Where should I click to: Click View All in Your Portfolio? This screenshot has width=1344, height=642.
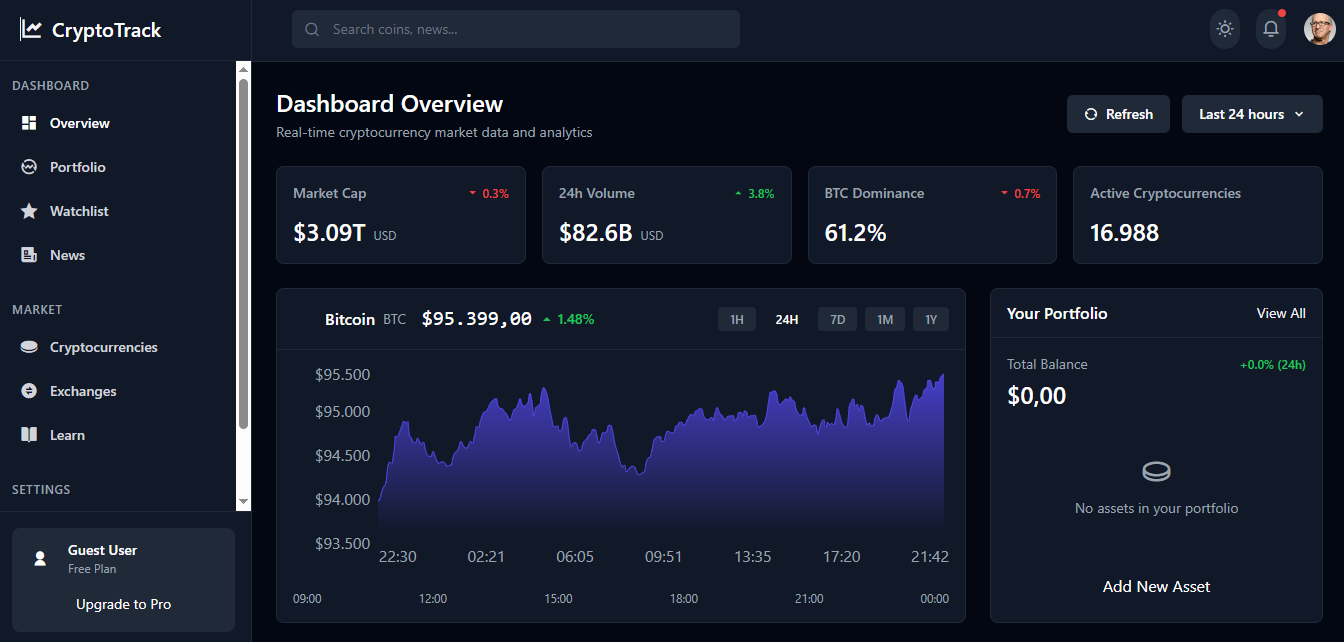pyautogui.click(x=1281, y=313)
